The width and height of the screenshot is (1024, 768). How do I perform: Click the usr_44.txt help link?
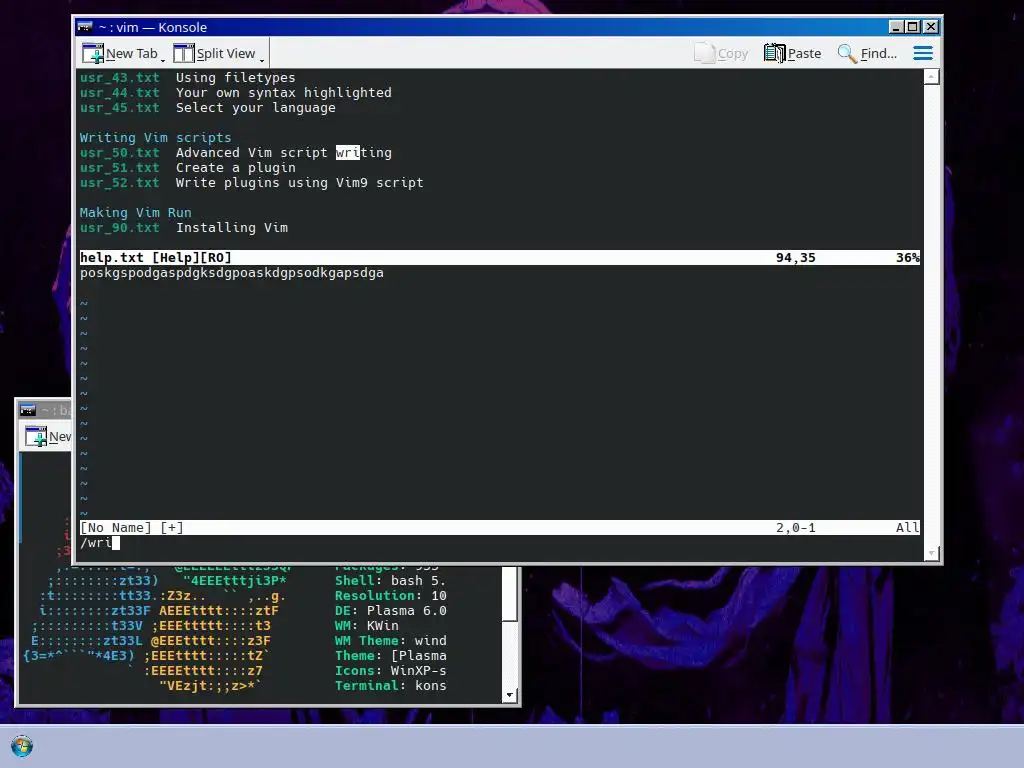point(120,93)
